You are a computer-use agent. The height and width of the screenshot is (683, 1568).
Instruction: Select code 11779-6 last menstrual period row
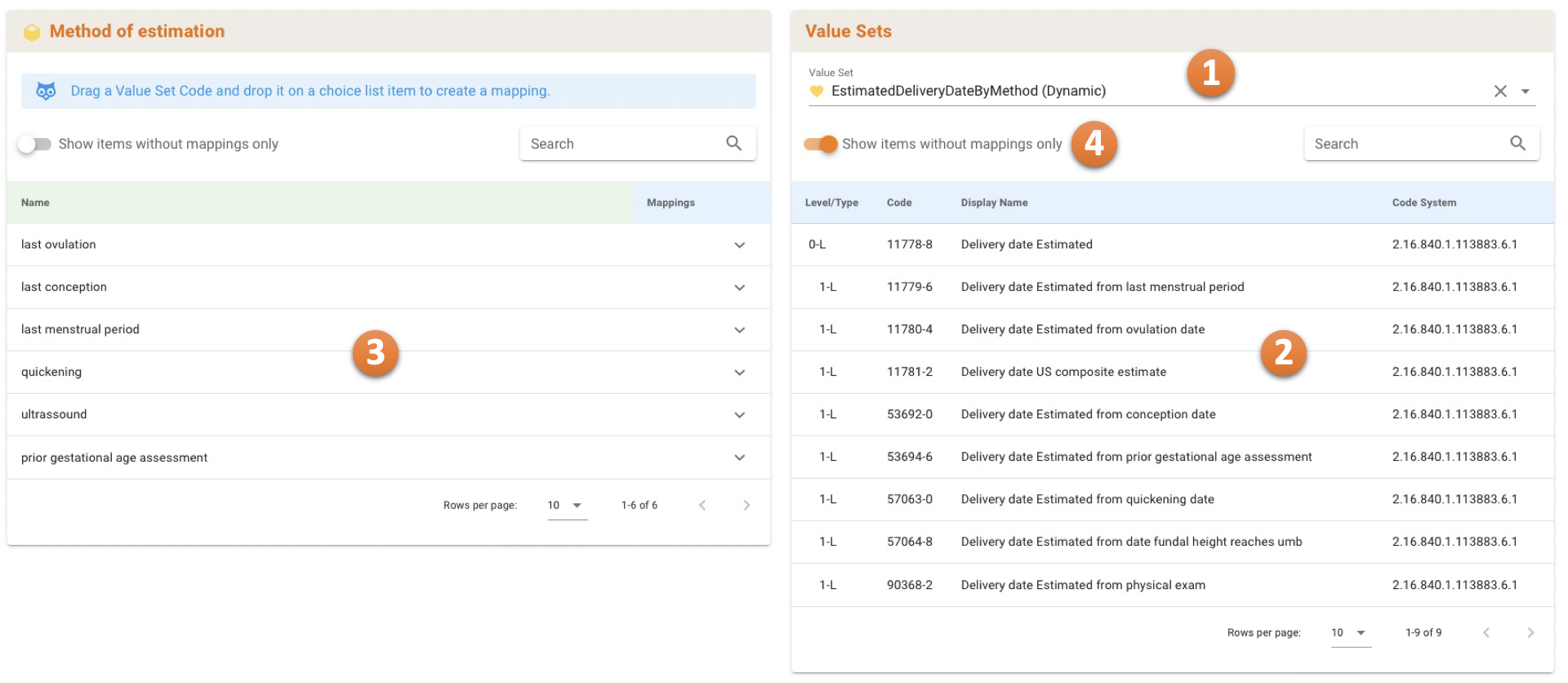tap(1102, 287)
